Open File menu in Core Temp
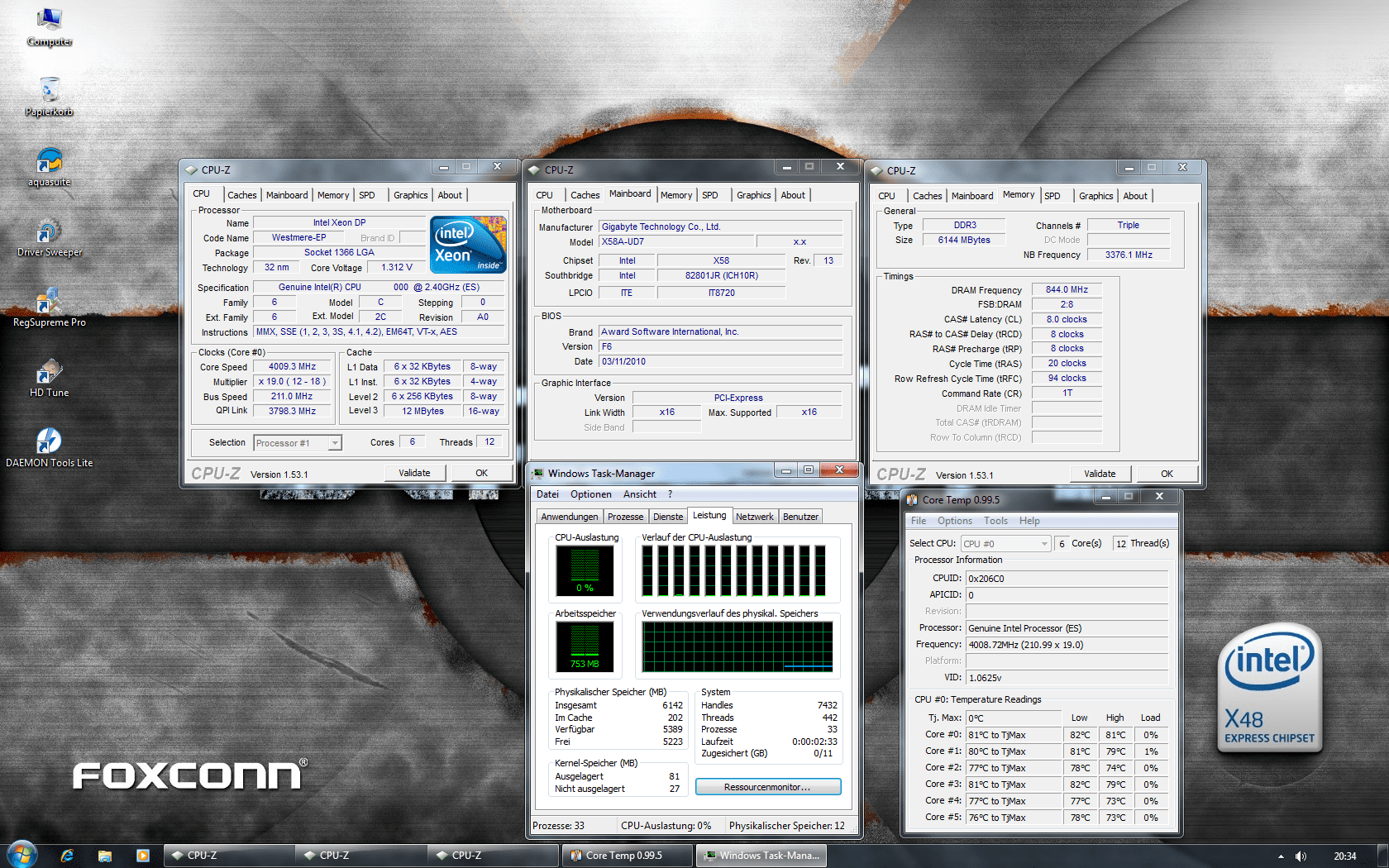This screenshot has width=1389, height=868. [919, 521]
